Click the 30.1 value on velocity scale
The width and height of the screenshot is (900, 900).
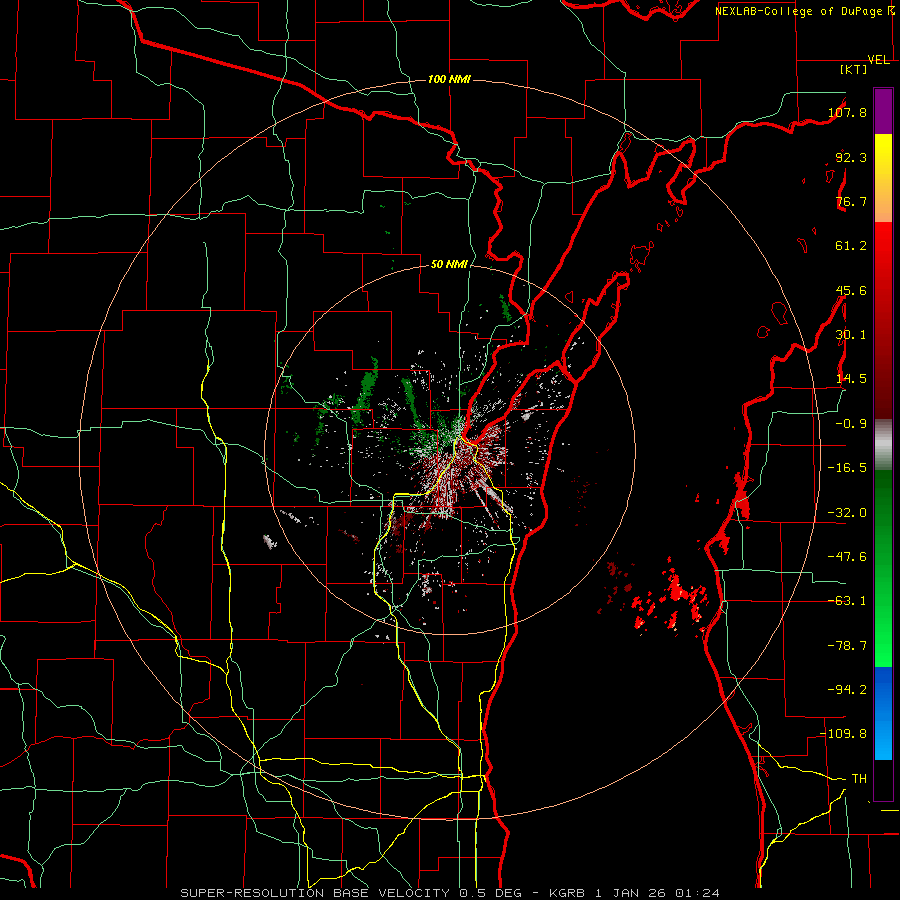(x=851, y=335)
